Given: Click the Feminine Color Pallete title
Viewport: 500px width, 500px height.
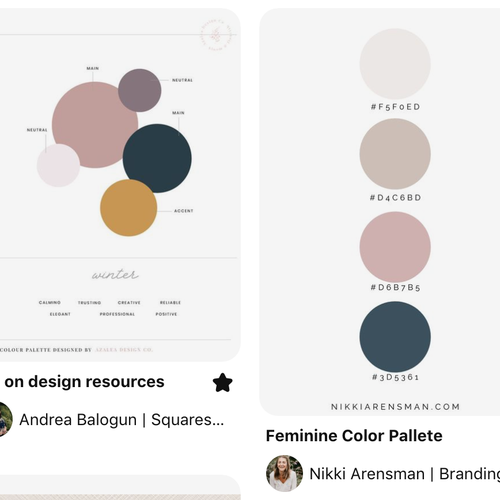Looking at the screenshot, I should 354,436.
